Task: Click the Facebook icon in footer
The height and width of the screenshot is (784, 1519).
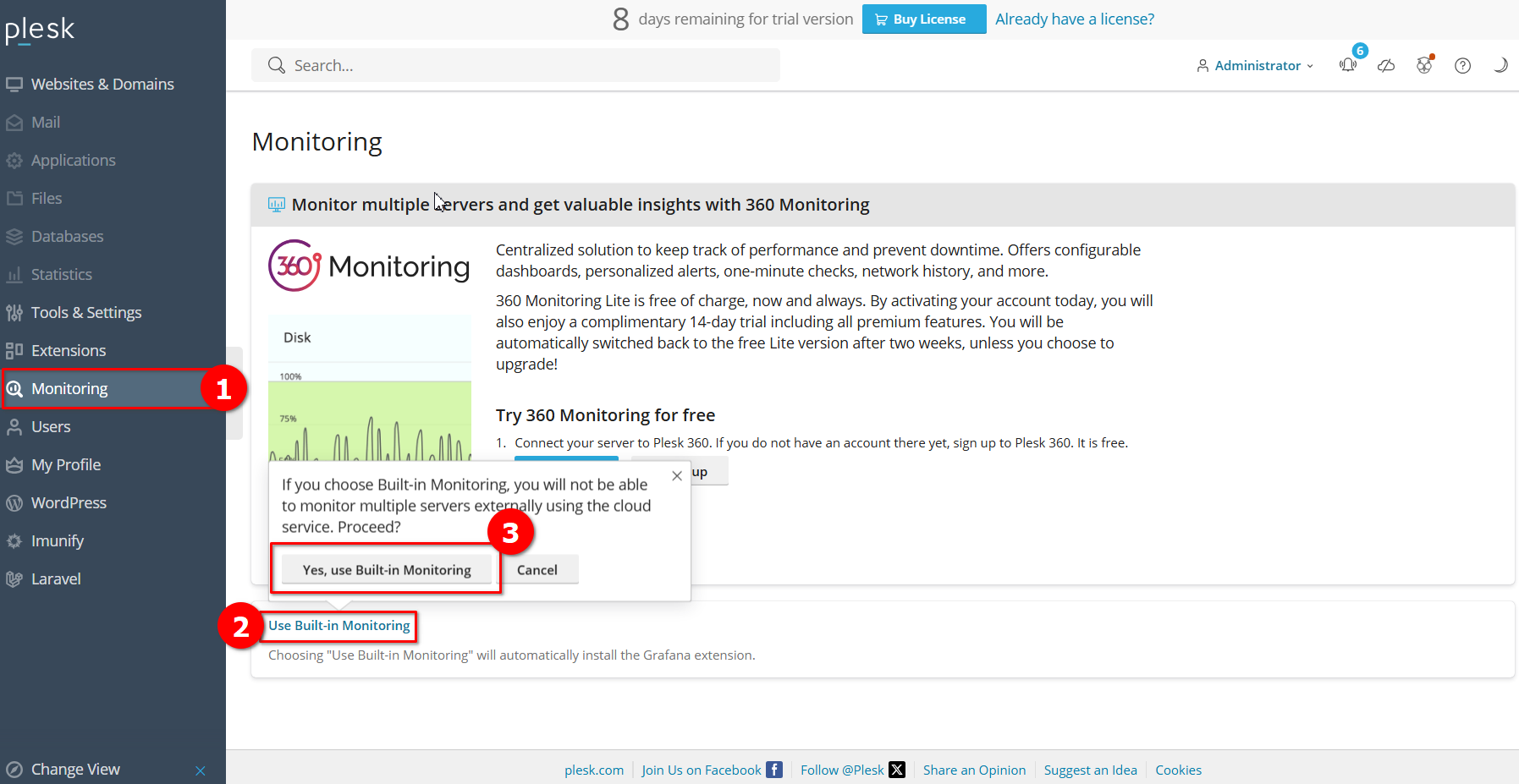Action: pos(774,770)
